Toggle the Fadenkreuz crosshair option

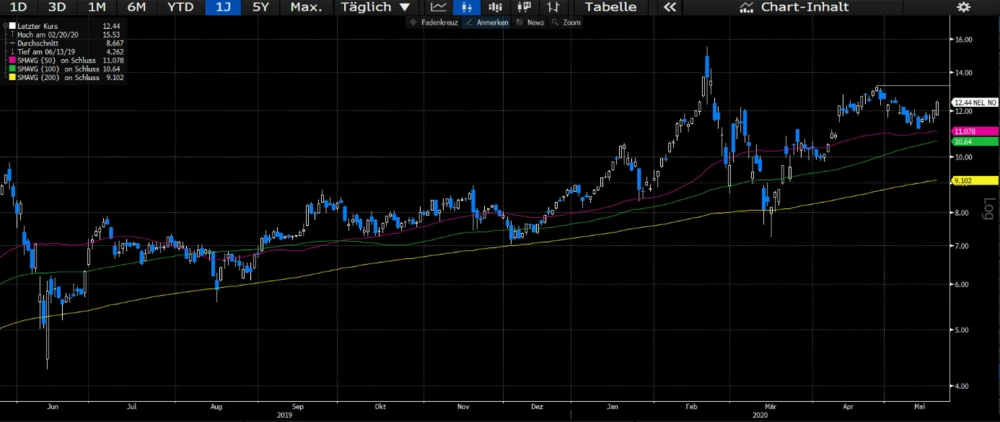point(433,21)
